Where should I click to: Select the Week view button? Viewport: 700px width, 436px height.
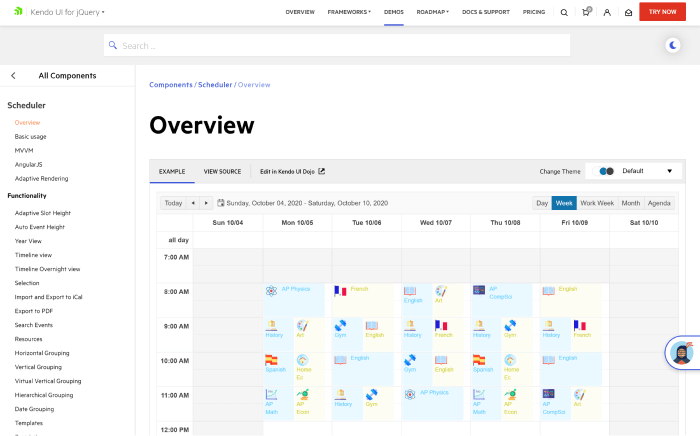click(x=564, y=203)
